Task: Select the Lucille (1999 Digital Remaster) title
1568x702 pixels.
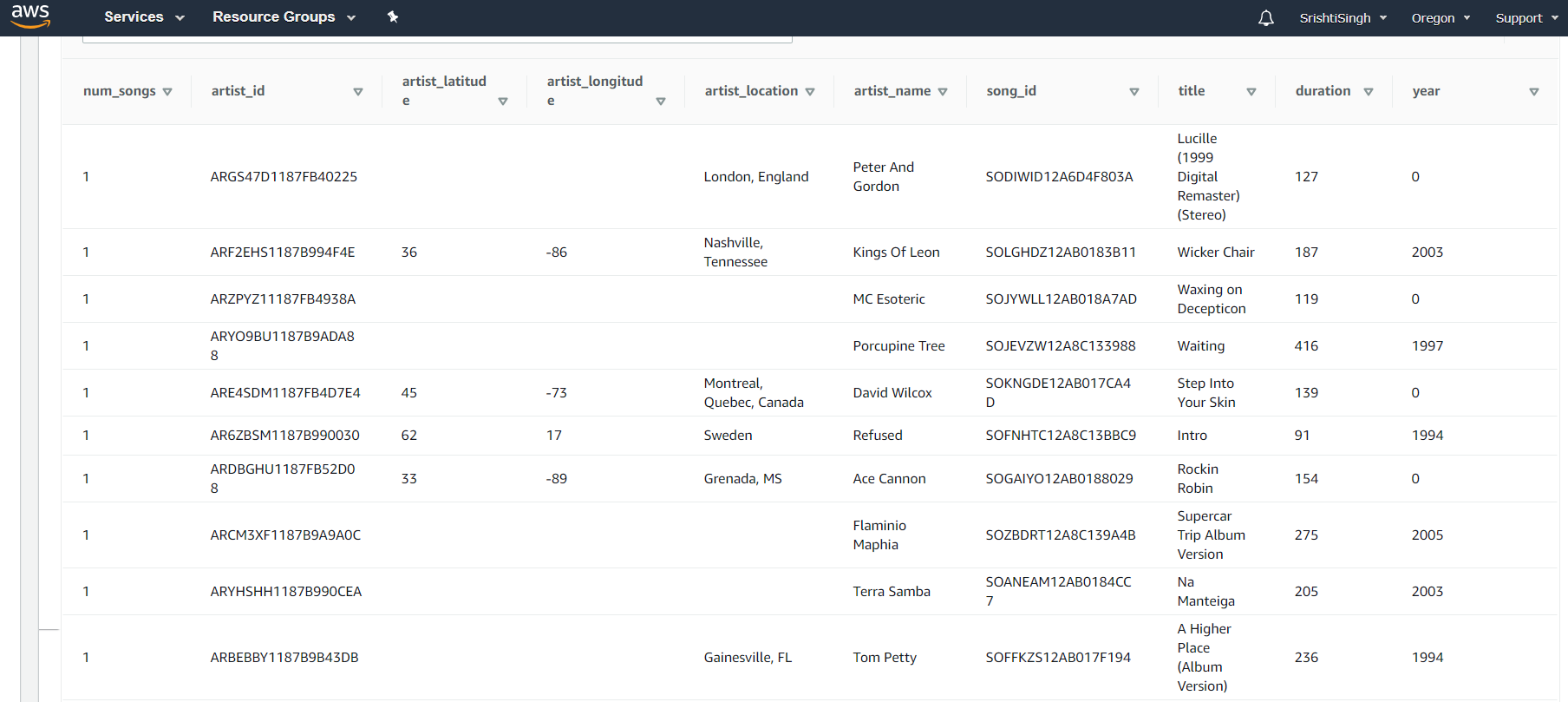Action: 1208,177
